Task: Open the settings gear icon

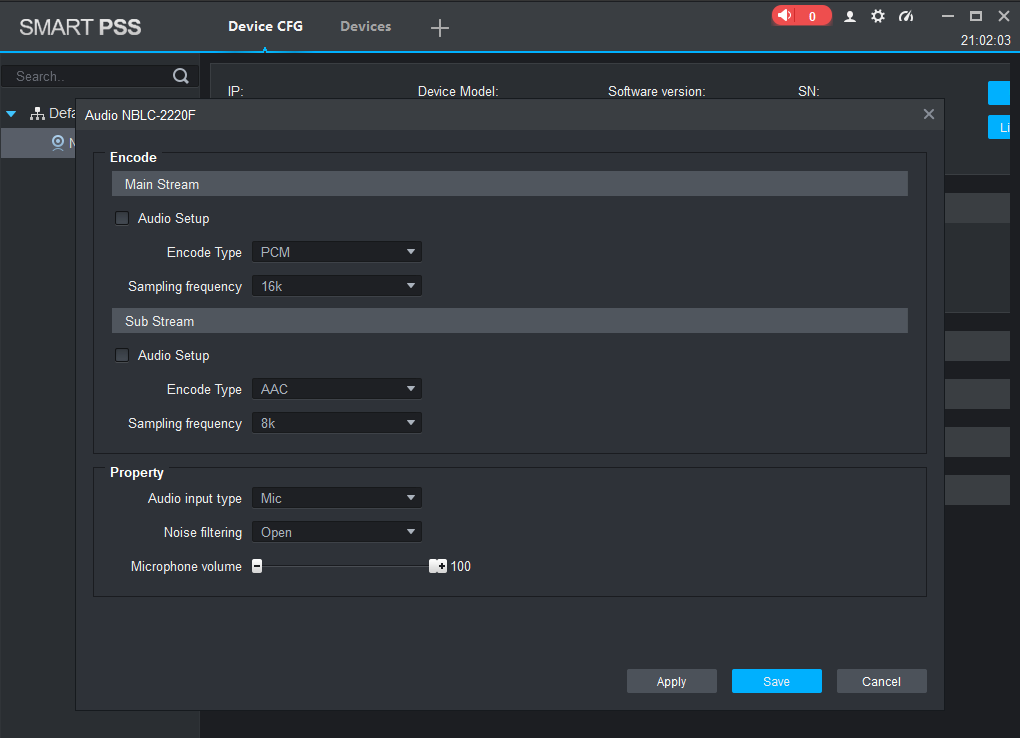Action: point(878,16)
